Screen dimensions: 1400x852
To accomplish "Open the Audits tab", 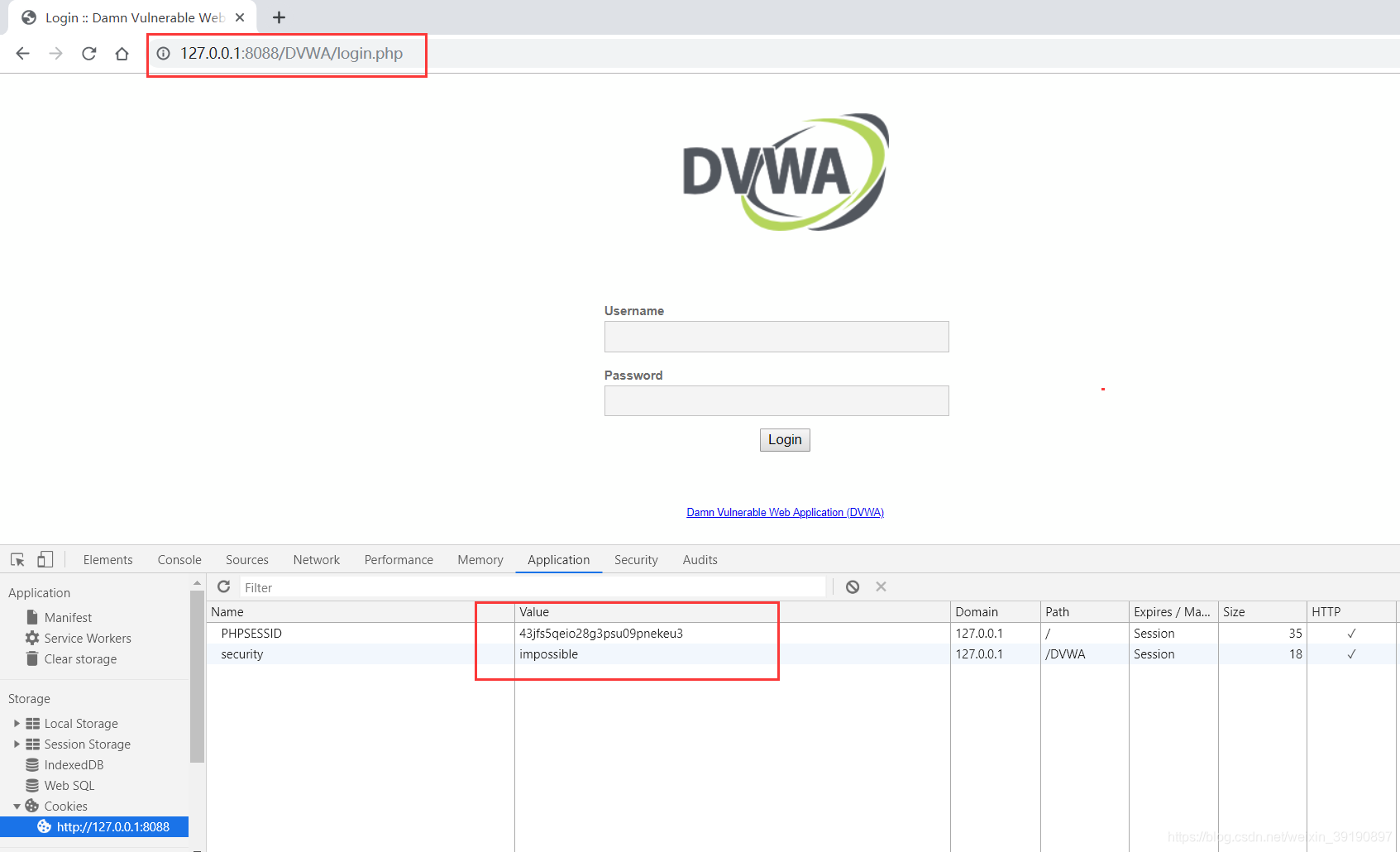I will [700, 560].
